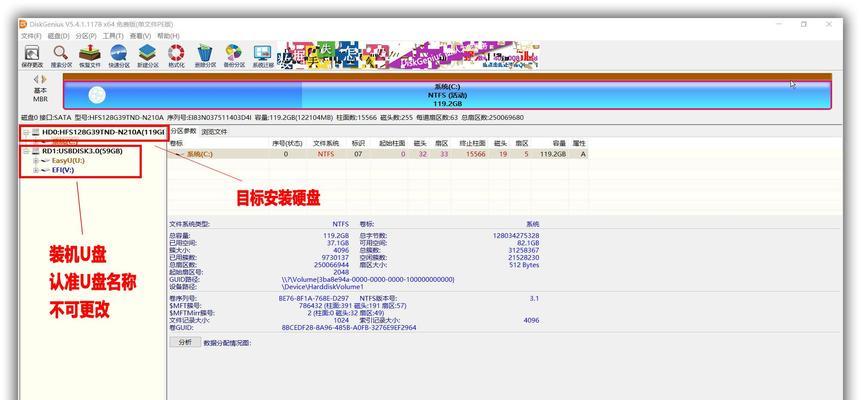Select the HD0:HFS128G39TND-N210A disk in the tree

(x=104, y=132)
